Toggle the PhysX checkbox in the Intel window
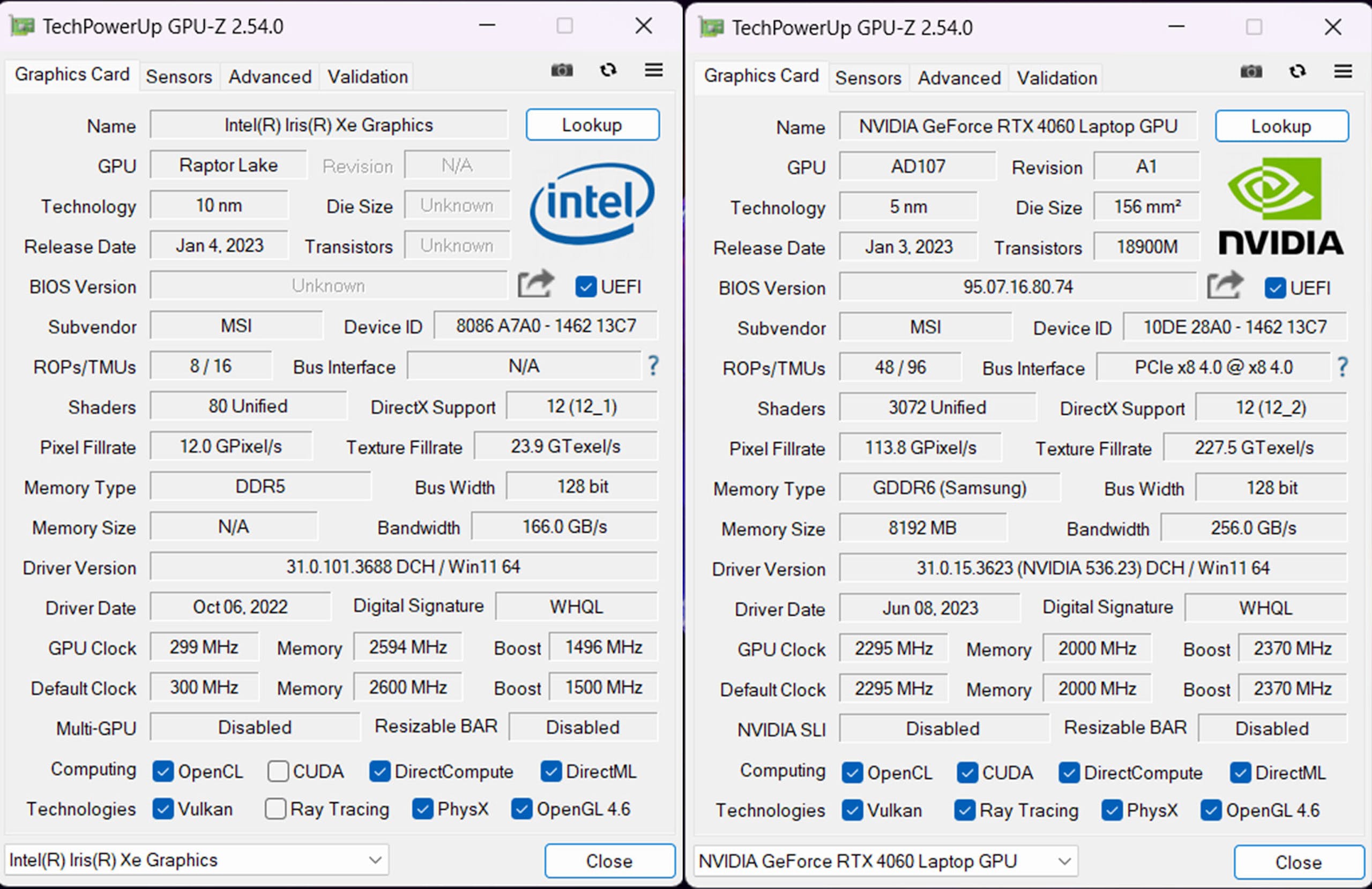The image size is (1372, 889). point(422,809)
